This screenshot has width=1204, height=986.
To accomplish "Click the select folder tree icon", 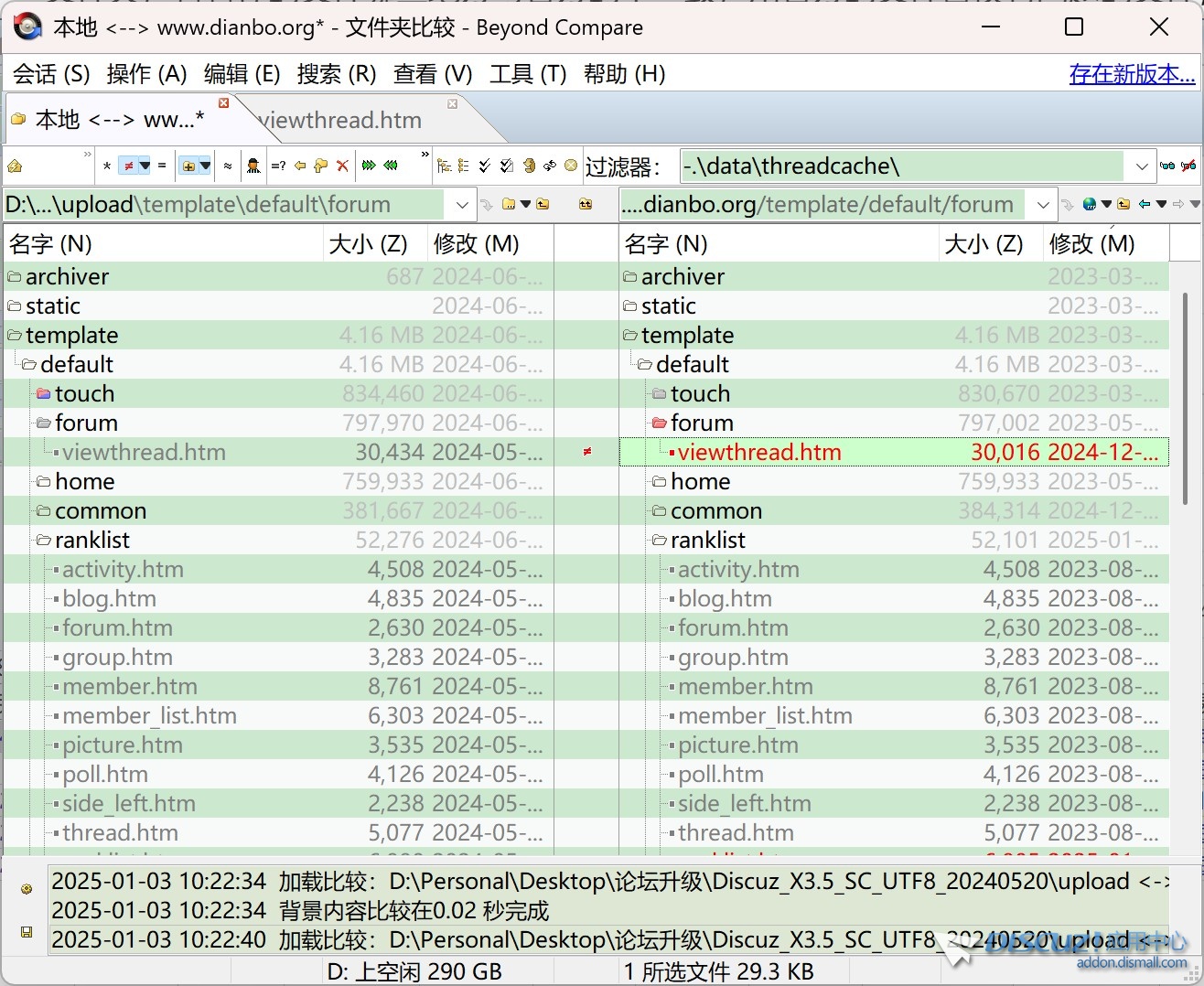I will click(444, 166).
